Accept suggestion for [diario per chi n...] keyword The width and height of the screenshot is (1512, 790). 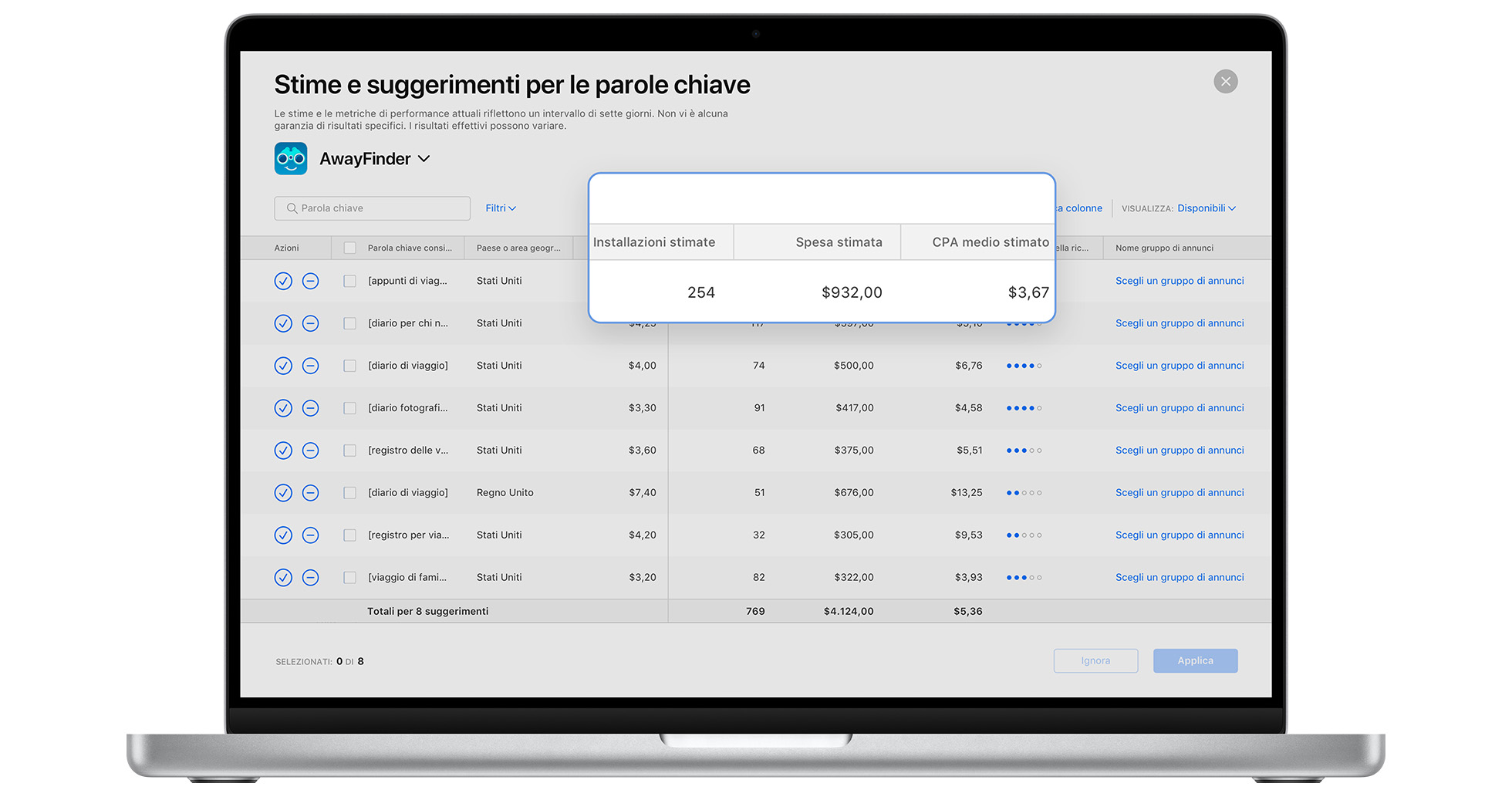283,323
